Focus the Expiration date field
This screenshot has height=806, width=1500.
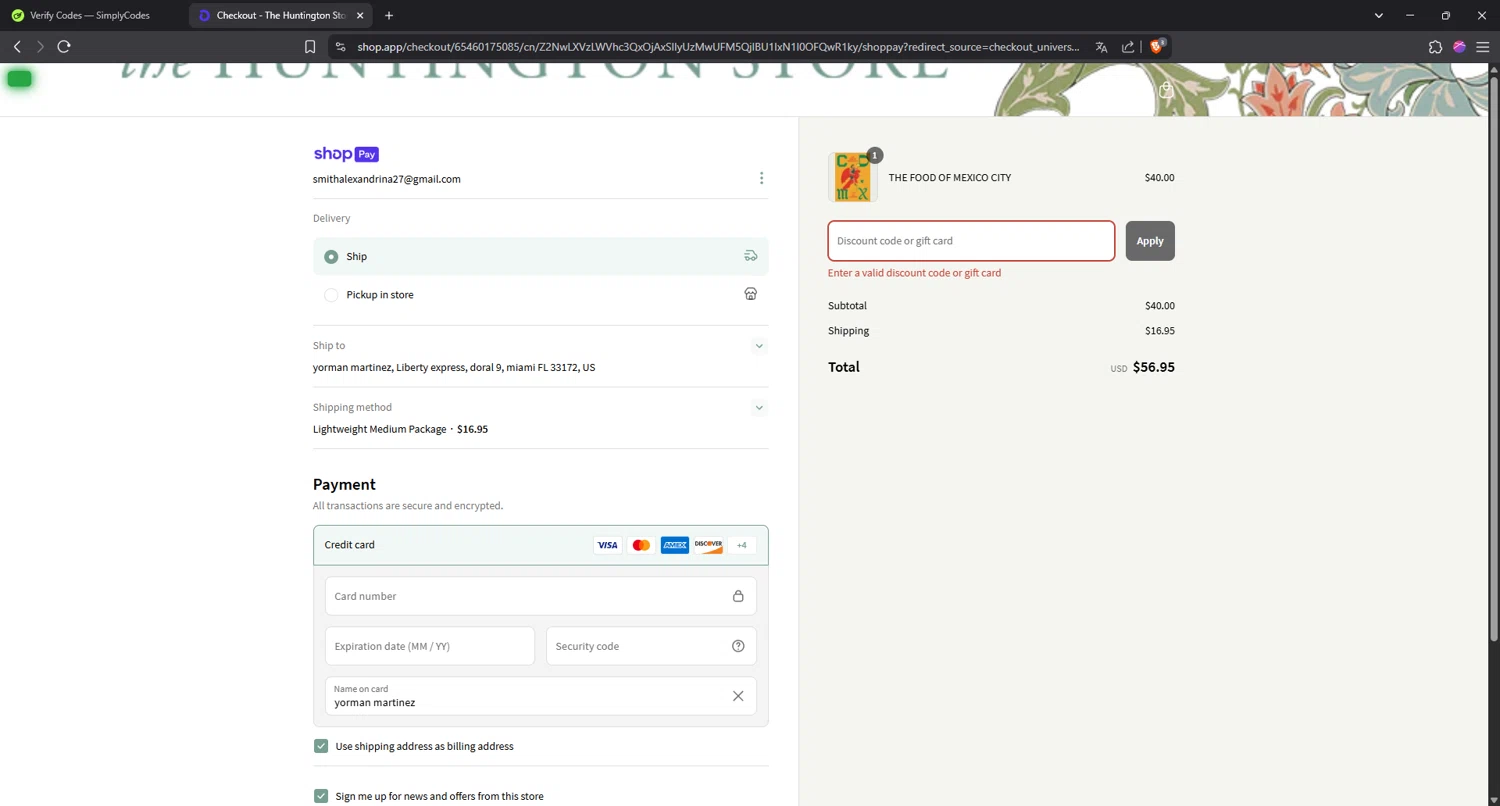(x=430, y=646)
